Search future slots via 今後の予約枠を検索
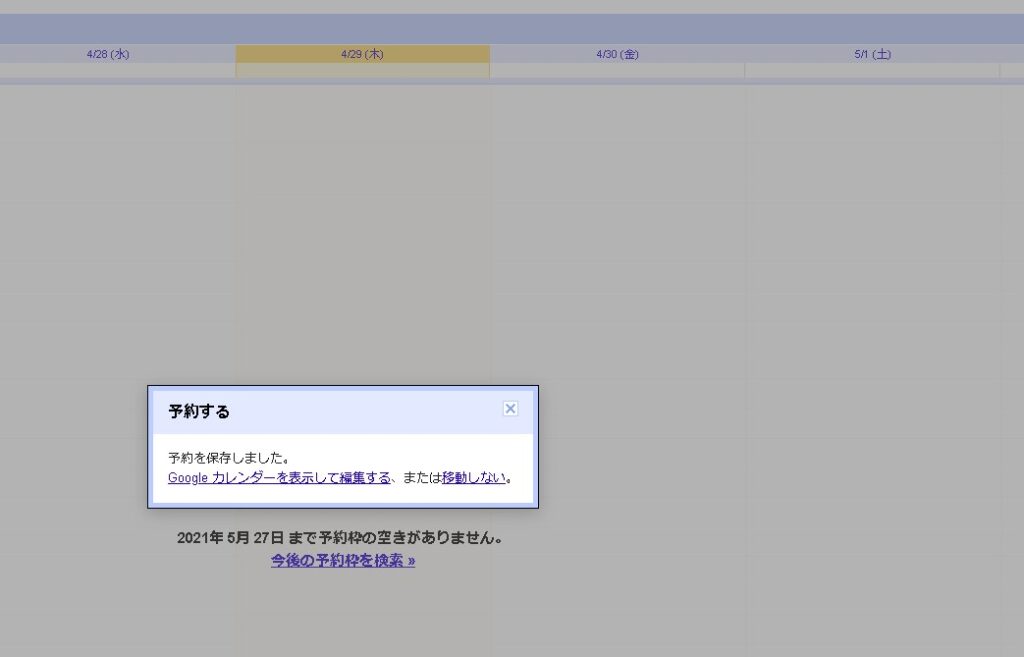Image resolution: width=1024 pixels, height=657 pixels. tap(342, 561)
